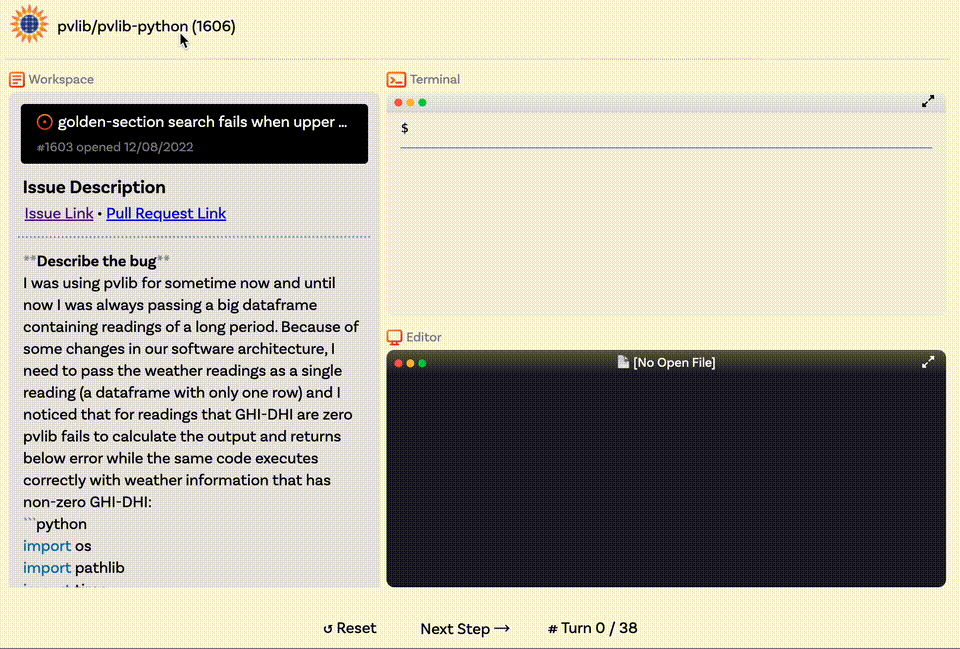The image size is (960, 649).
Task: Click the Terminal panel icon
Action: click(x=396, y=80)
